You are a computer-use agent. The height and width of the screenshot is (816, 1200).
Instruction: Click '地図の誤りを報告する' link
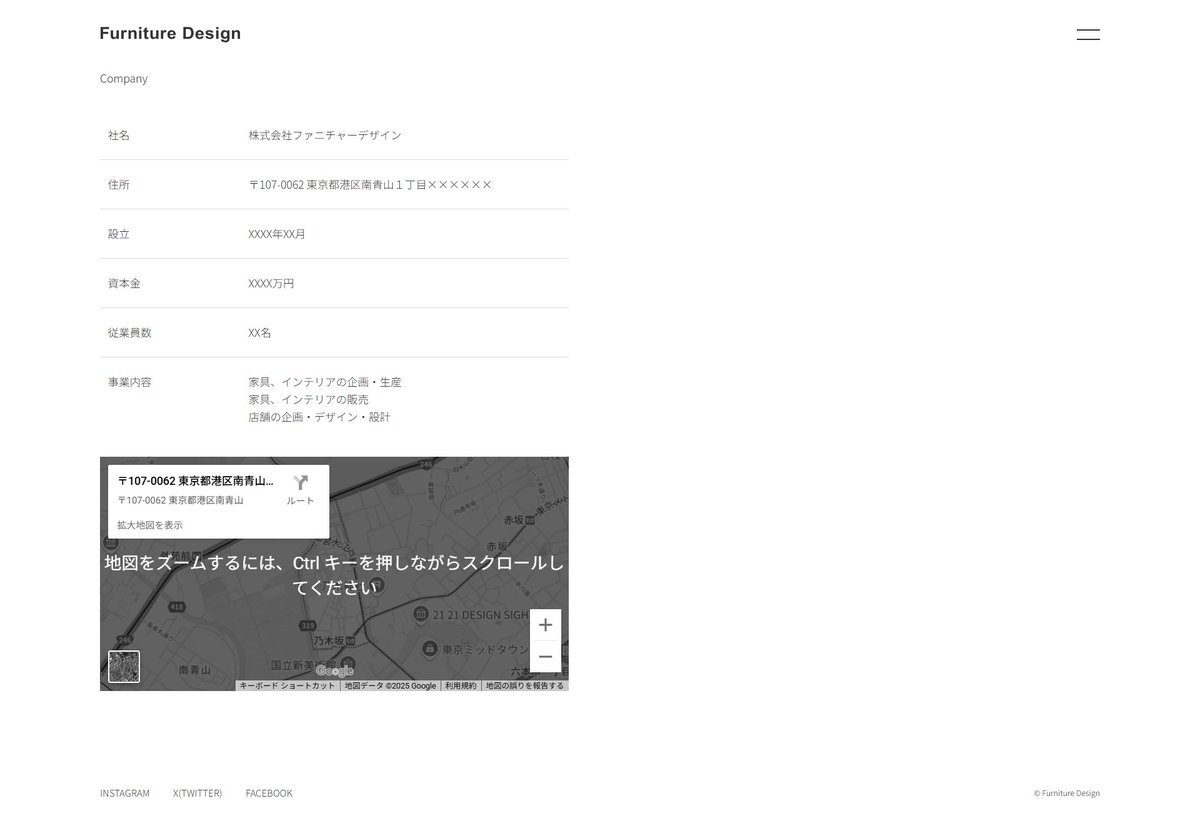click(525, 686)
